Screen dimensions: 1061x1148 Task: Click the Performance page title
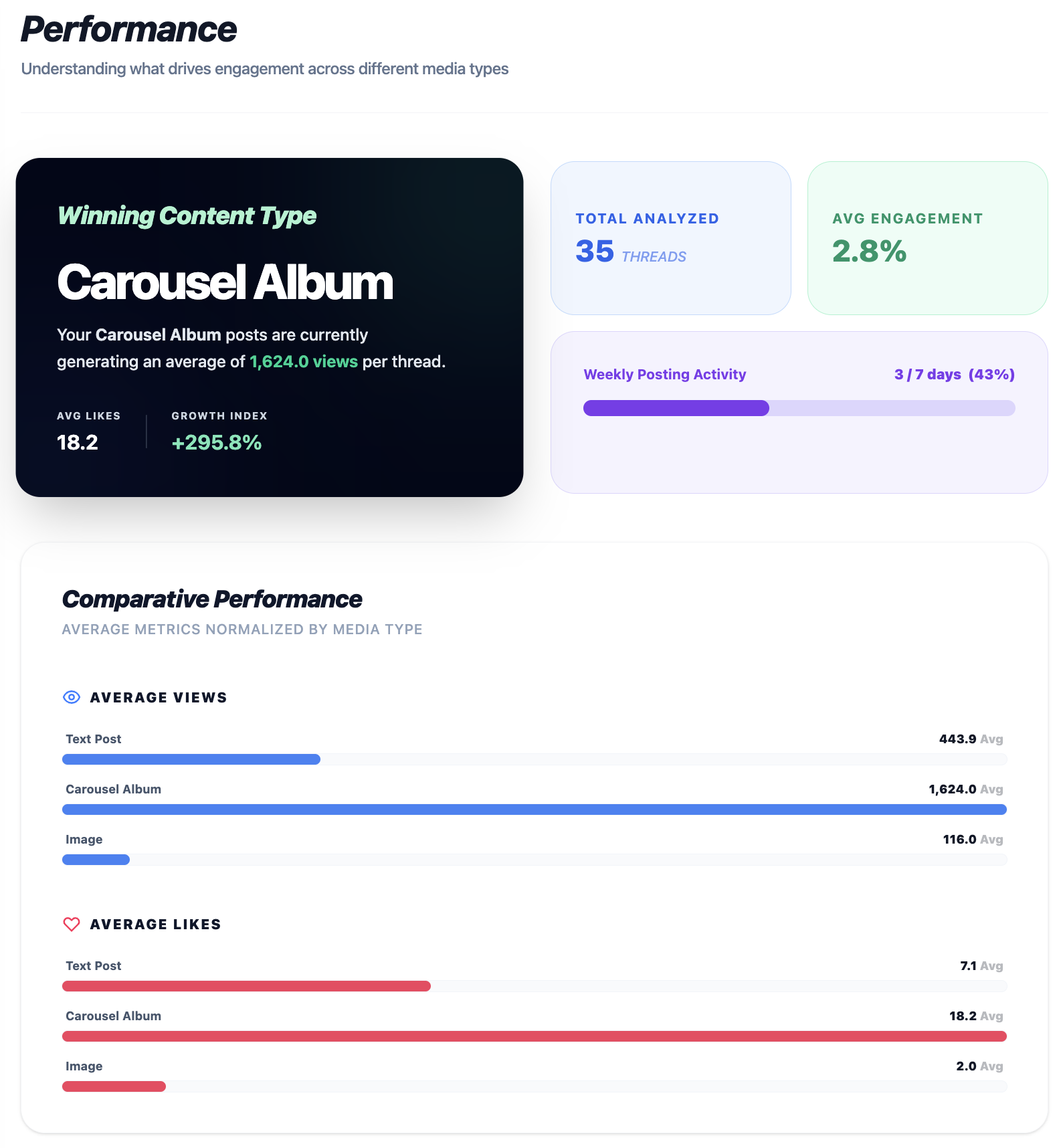[x=129, y=29]
